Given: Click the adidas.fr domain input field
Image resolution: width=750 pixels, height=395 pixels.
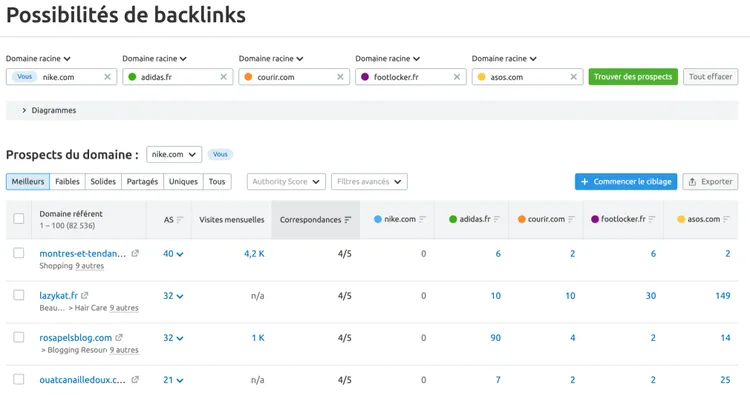Looking at the screenshot, I should point(178,77).
